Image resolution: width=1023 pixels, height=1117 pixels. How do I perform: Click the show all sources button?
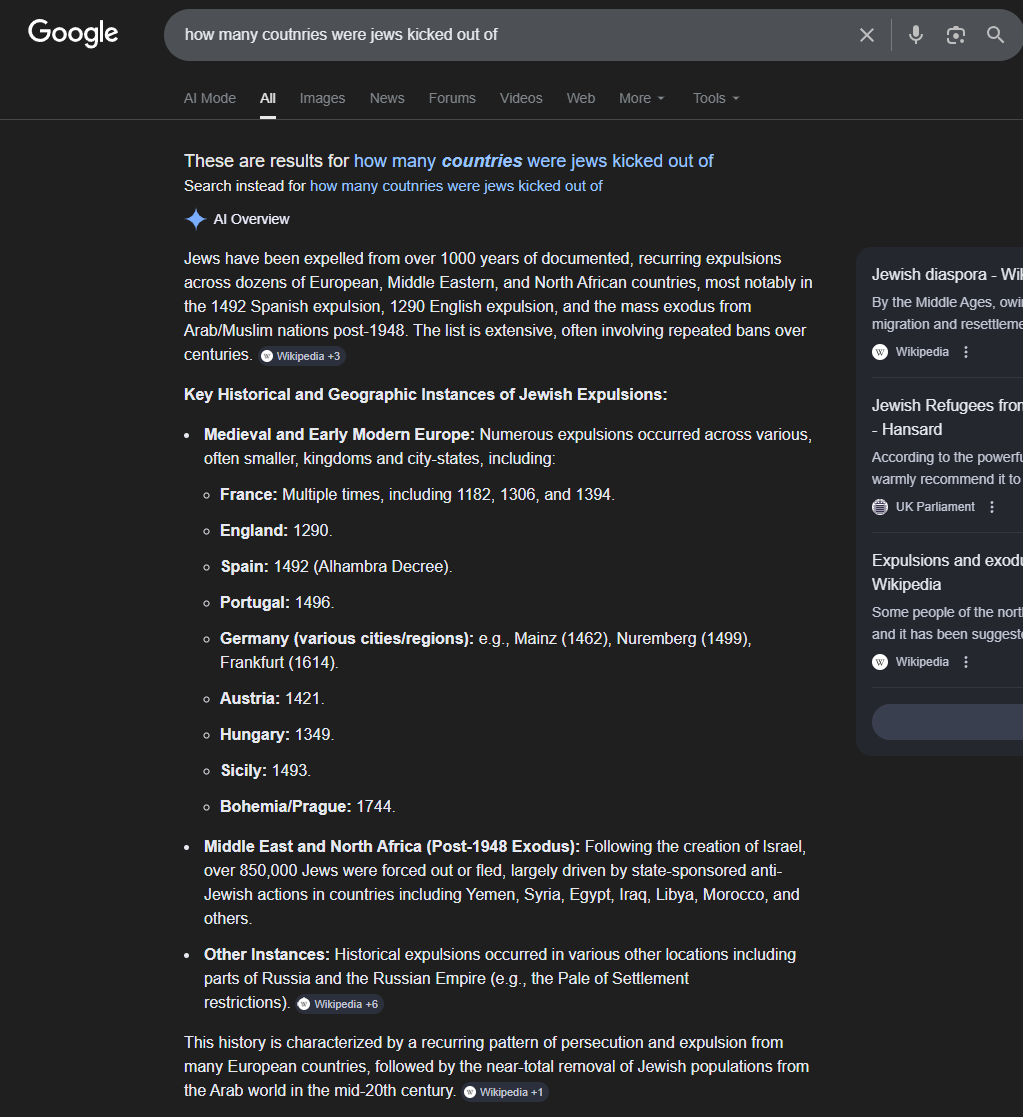(x=947, y=722)
